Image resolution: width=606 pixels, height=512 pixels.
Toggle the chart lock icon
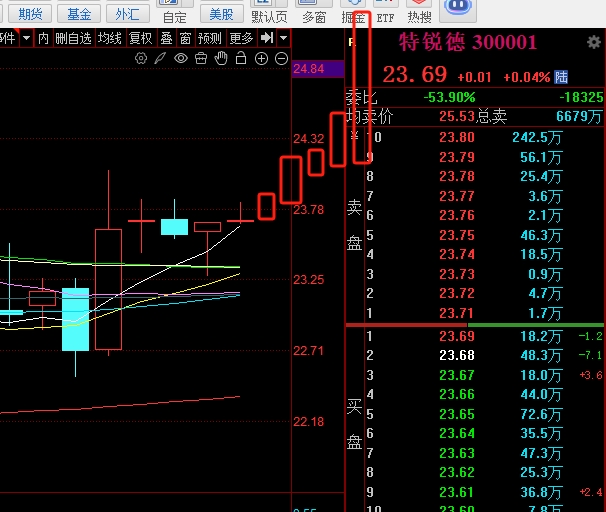pyautogui.click(x=241, y=58)
